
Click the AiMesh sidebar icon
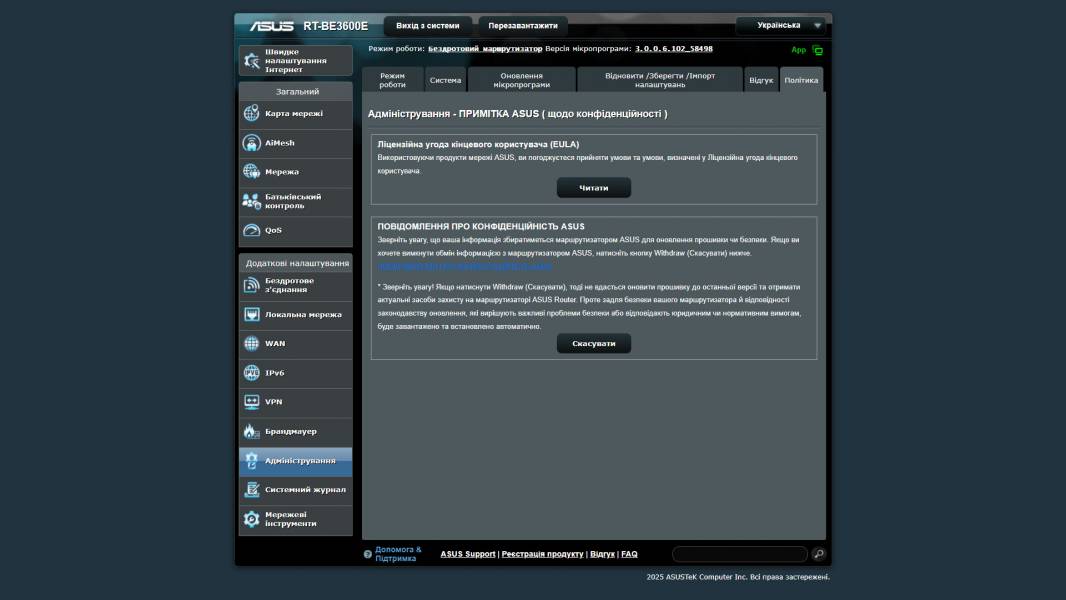click(252, 143)
